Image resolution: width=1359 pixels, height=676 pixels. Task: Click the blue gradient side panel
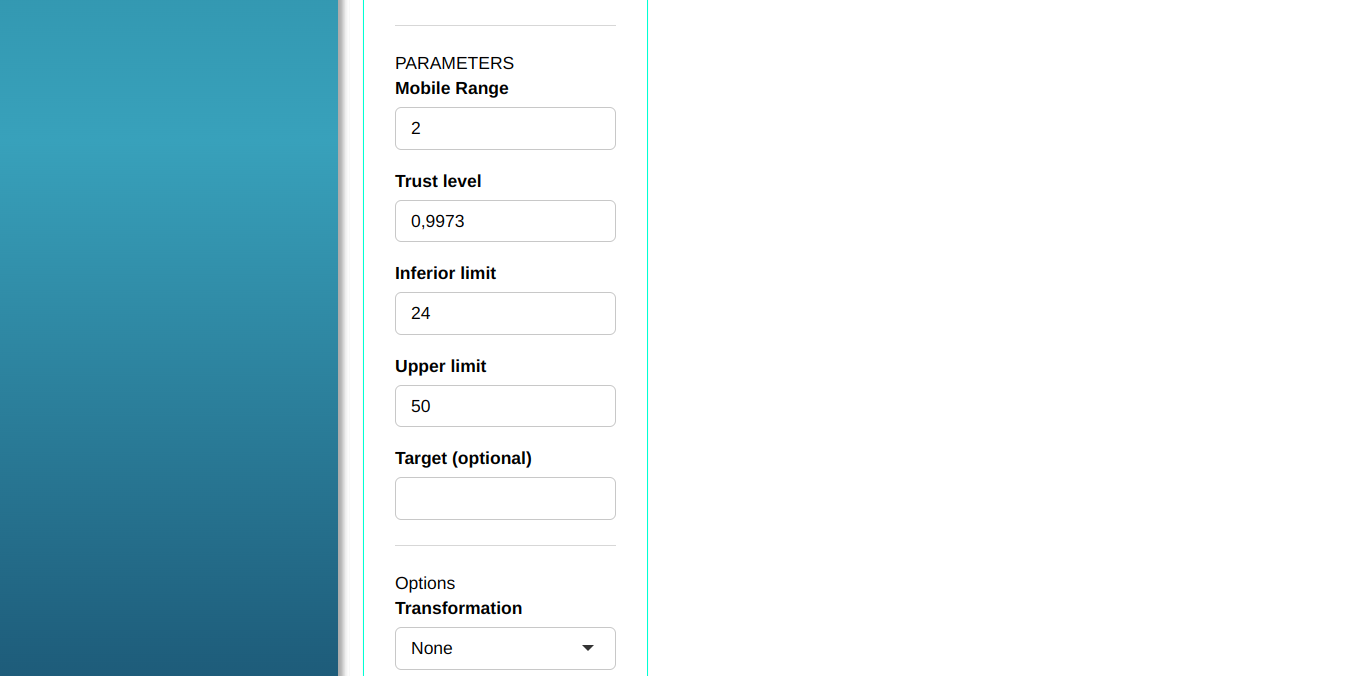[x=168, y=338]
